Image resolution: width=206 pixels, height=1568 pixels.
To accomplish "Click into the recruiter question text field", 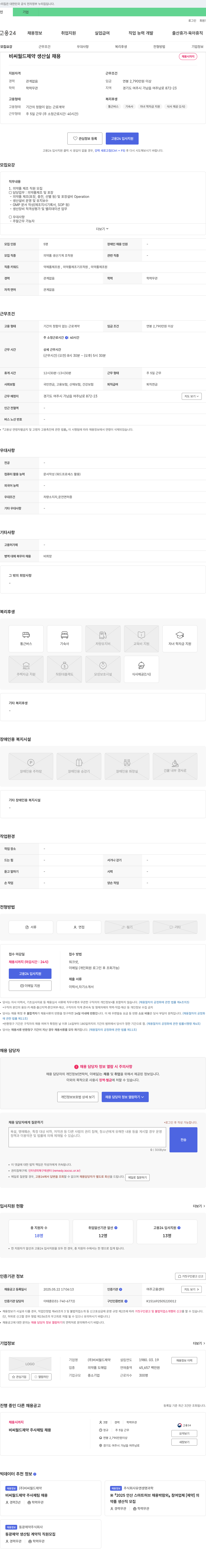I will click(88, 1138).
